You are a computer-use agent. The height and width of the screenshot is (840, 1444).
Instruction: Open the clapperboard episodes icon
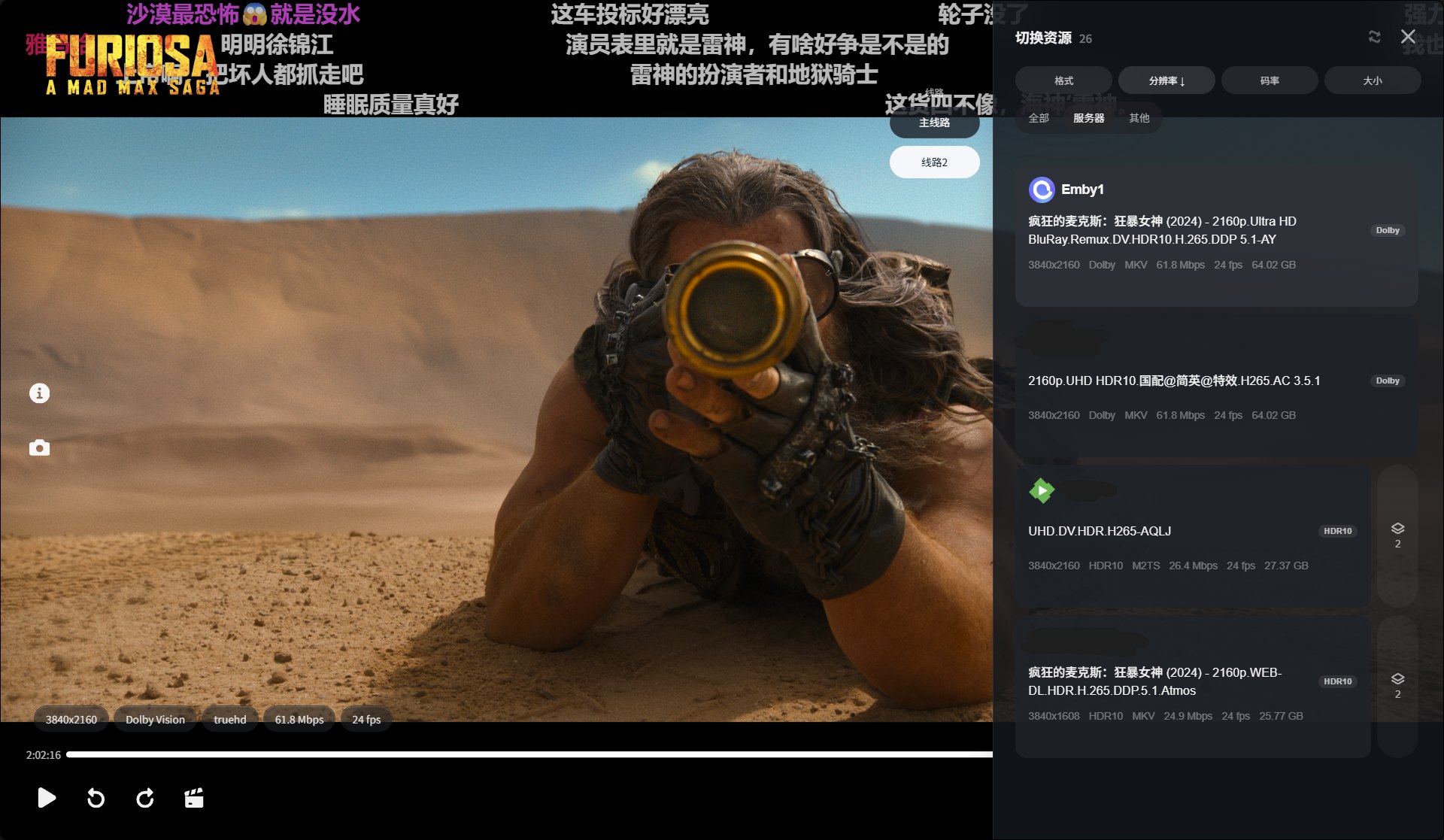click(194, 798)
